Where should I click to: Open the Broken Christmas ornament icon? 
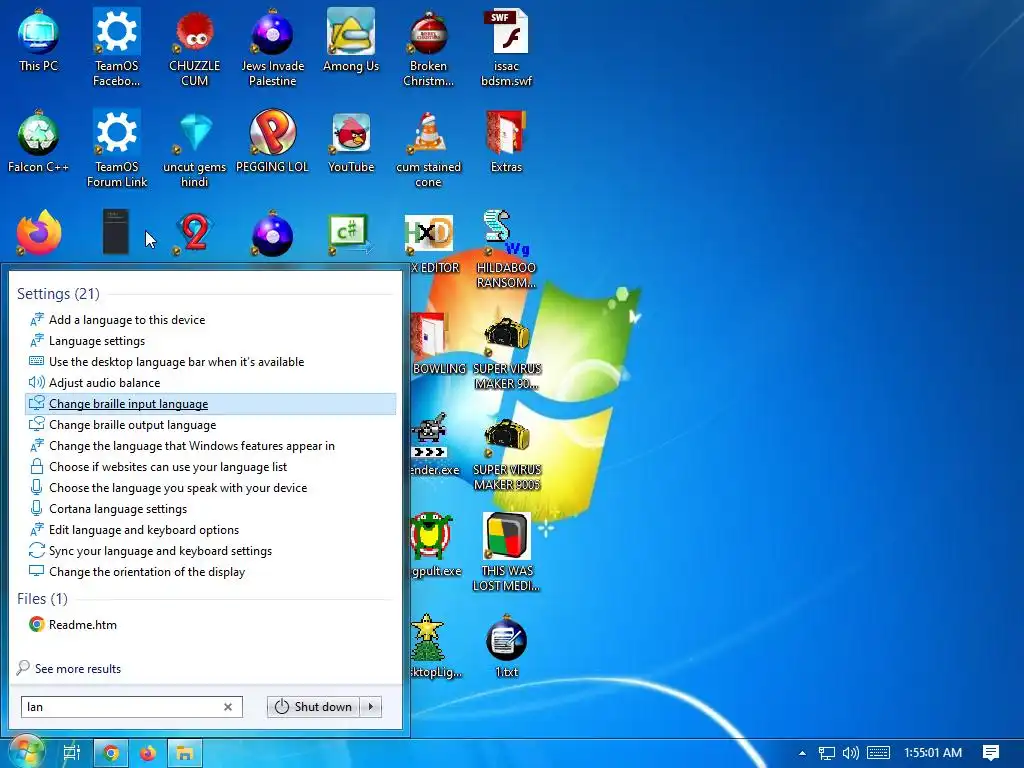coord(428,47)
